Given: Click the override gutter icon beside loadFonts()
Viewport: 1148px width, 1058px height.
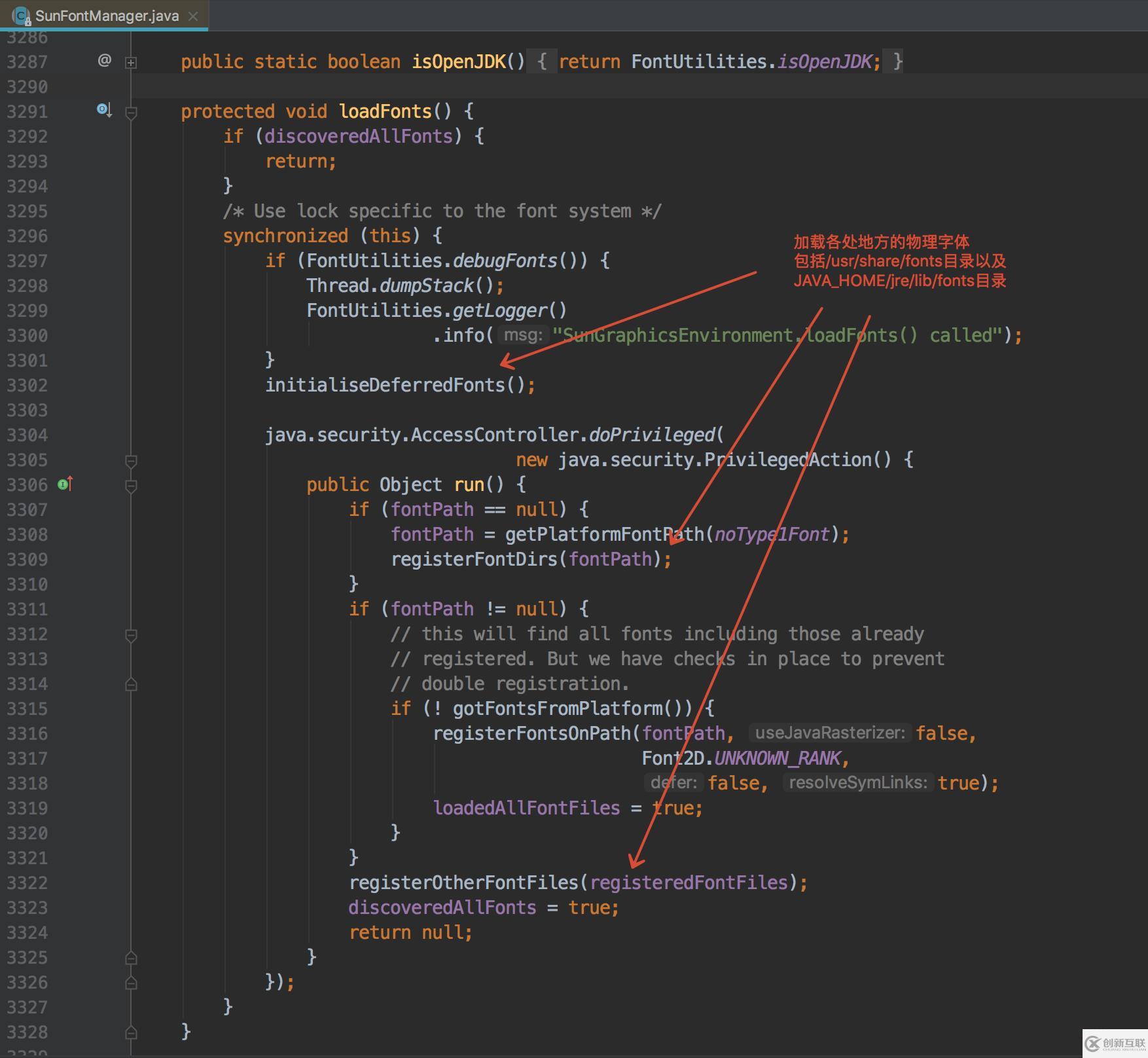Looking at the screenshot, I should point(104,110).
